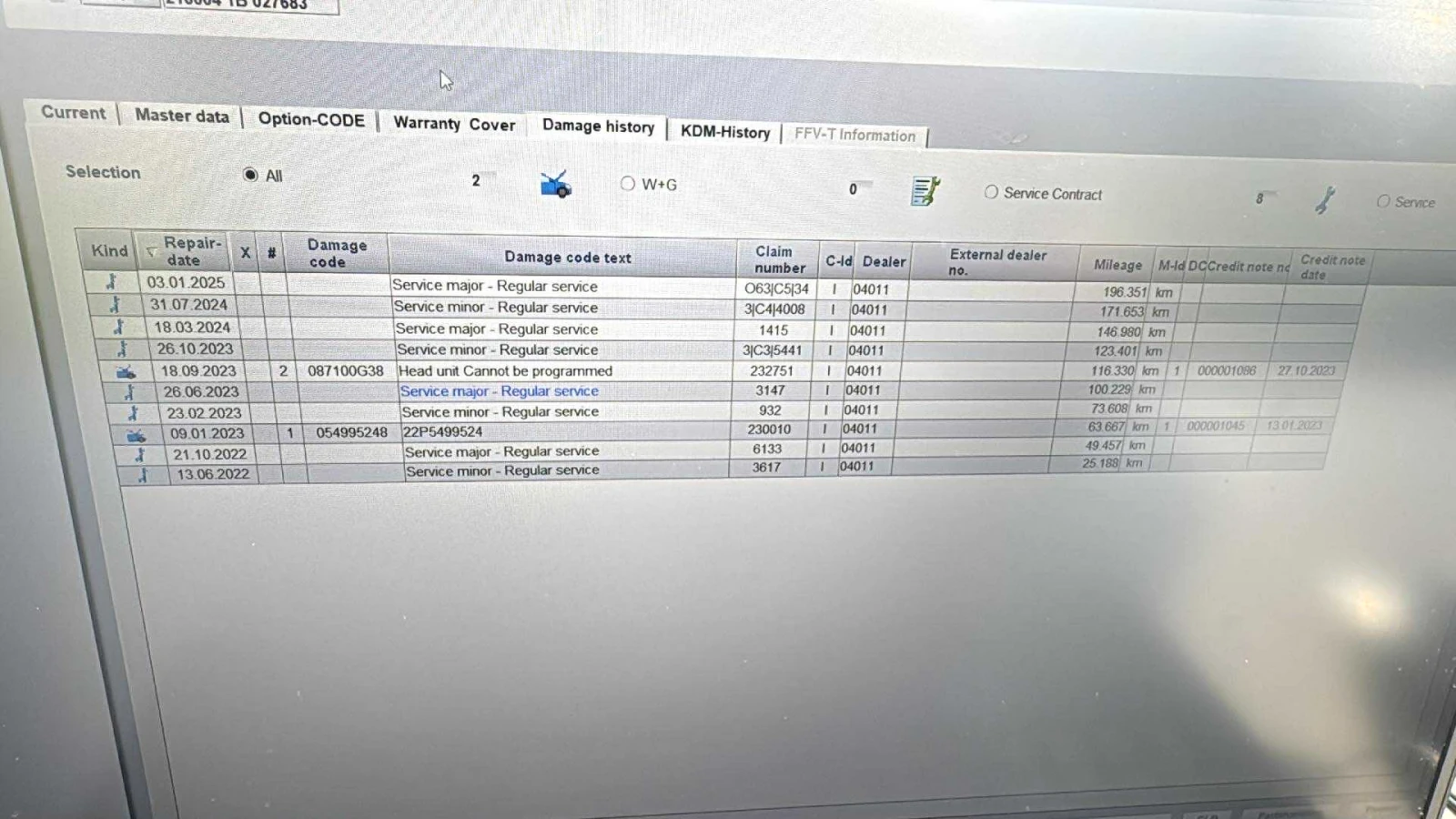Click the service contract document icon
The image size is (1456, 819).
click(x=925, y=191)
